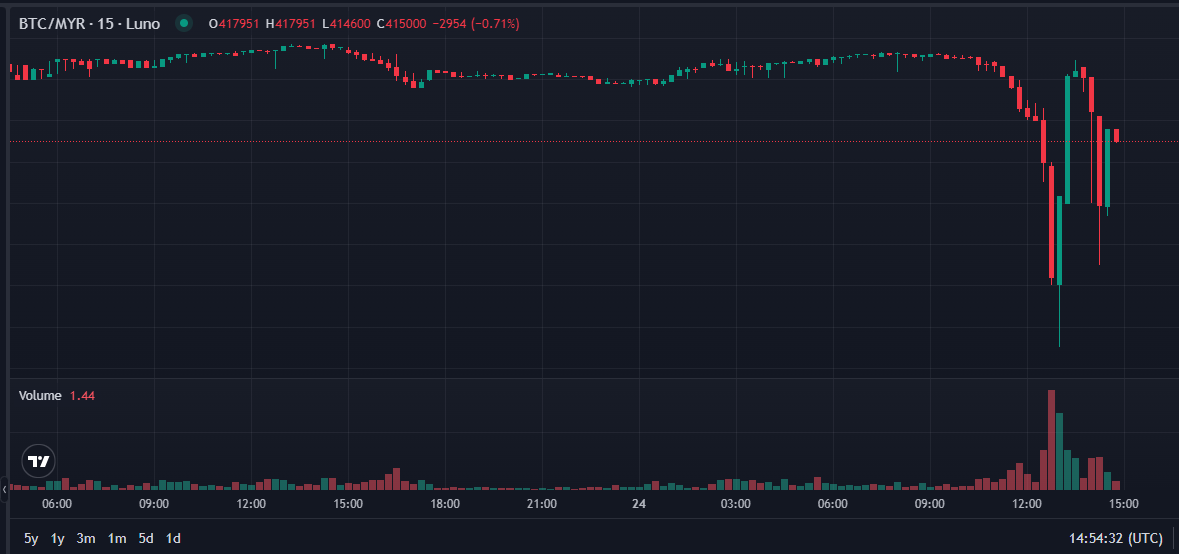Choose the 5d date range
This screenshot has width=1179, height=554.
(146, 539)
